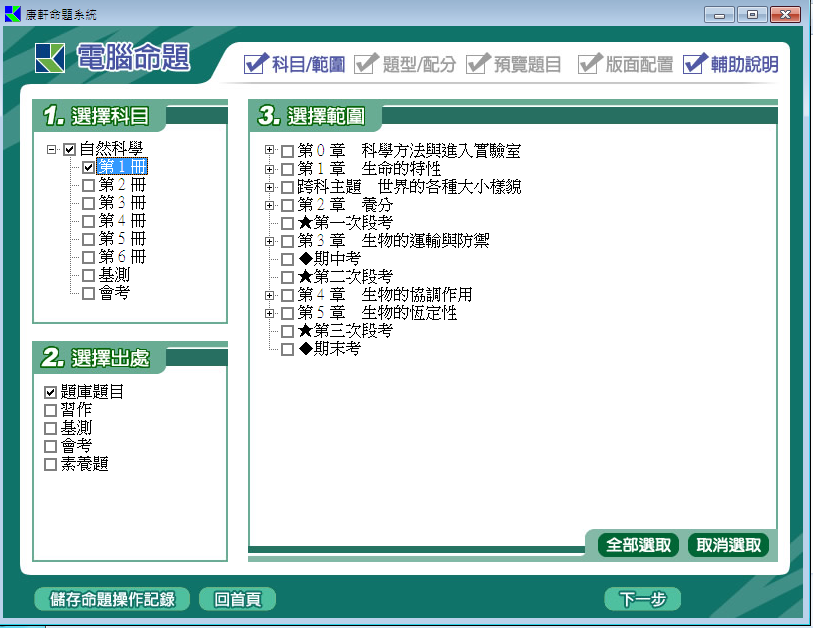
Task: Expand 第 1 章 生命的特性
Action: coord(269,169)
